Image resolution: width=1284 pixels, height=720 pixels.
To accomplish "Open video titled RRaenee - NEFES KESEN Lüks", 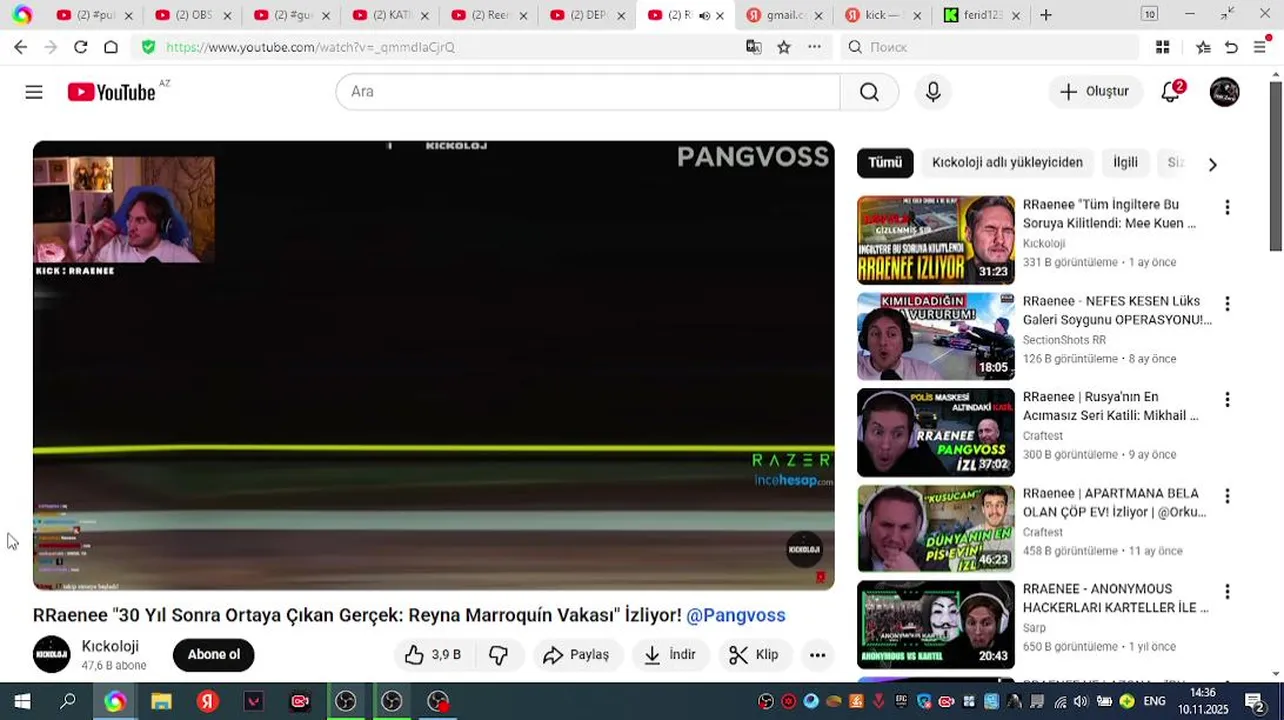I will [1117, 310].
